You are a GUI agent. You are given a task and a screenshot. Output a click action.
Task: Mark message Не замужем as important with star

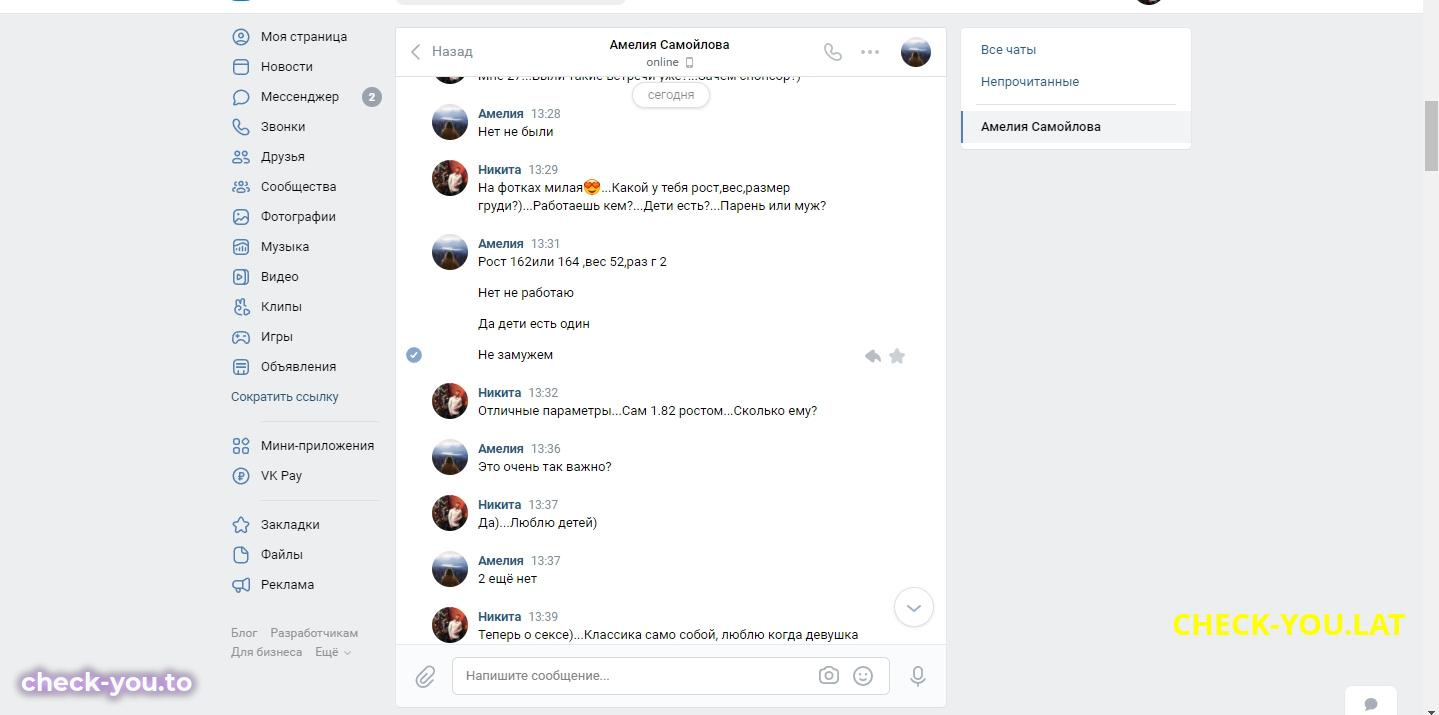point(897,356)
